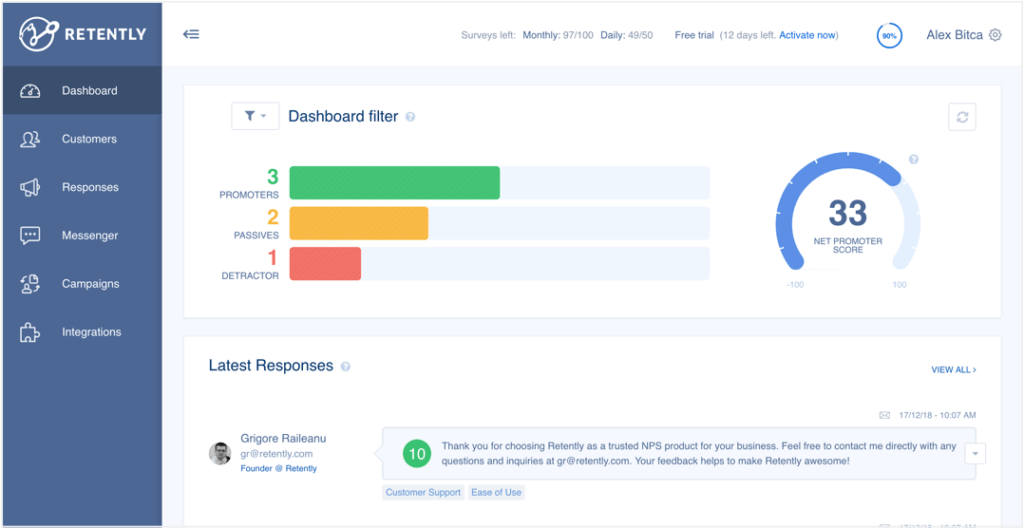Click the Latest Responses heading
The image size is (1024, 528).
(x=271, y=365)
